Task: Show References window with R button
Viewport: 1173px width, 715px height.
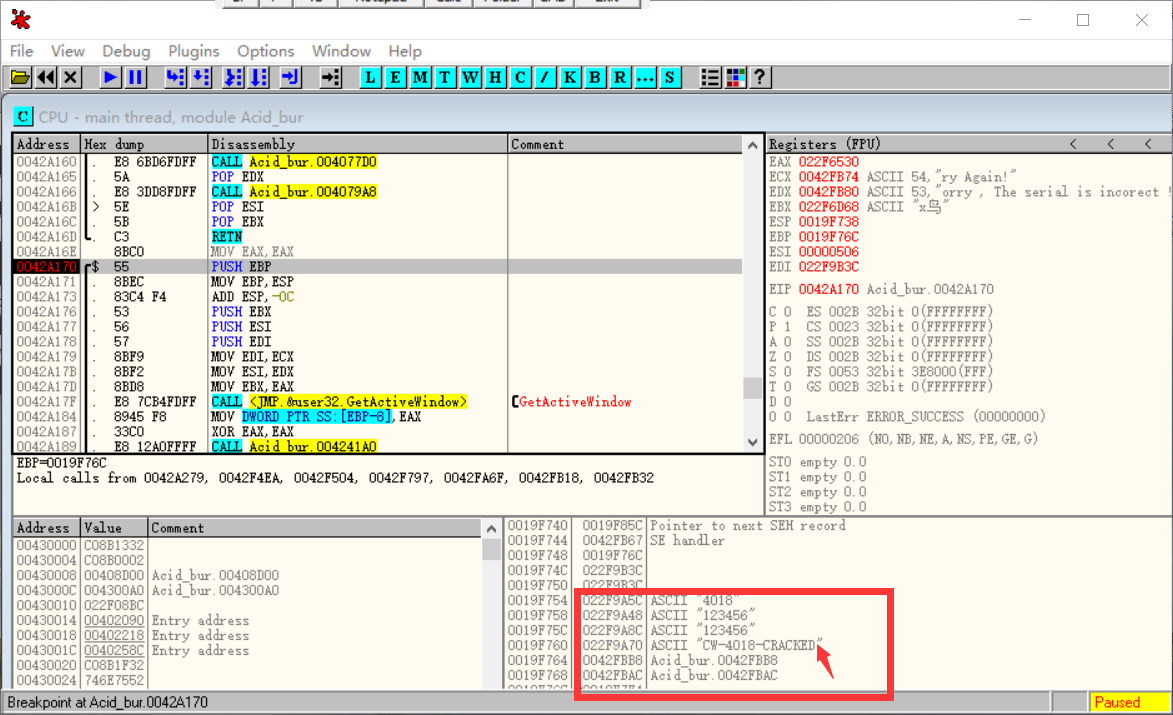Action: 620,77
